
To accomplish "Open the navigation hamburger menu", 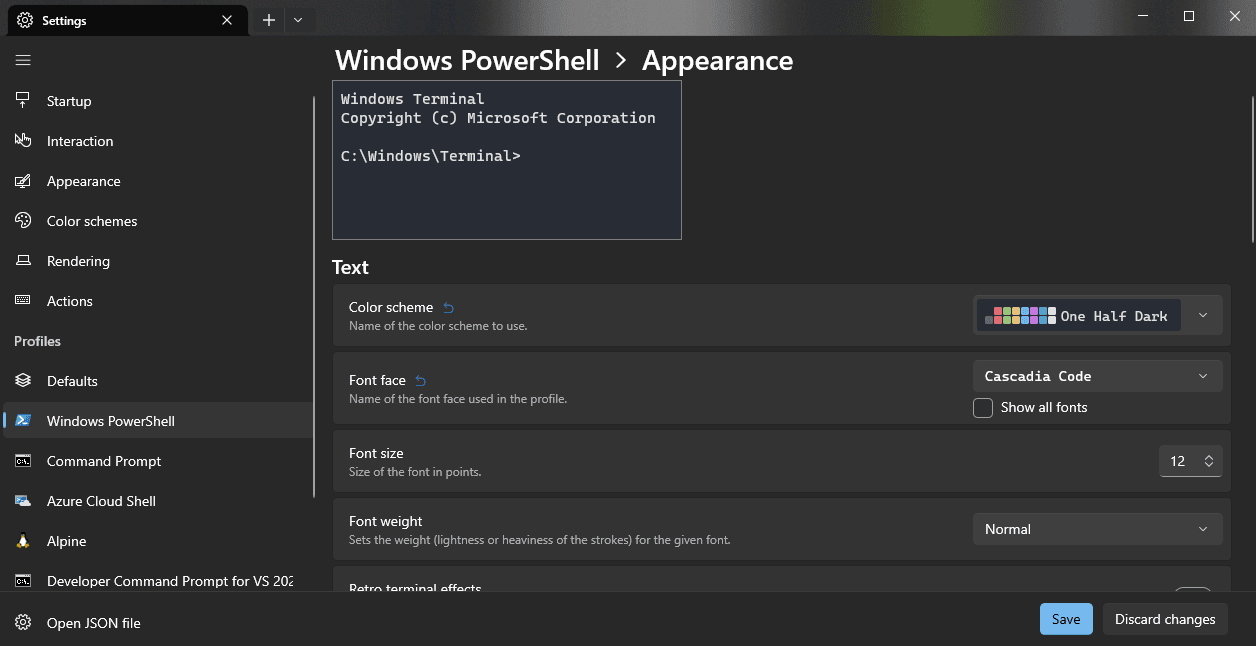I will (22, 58).
